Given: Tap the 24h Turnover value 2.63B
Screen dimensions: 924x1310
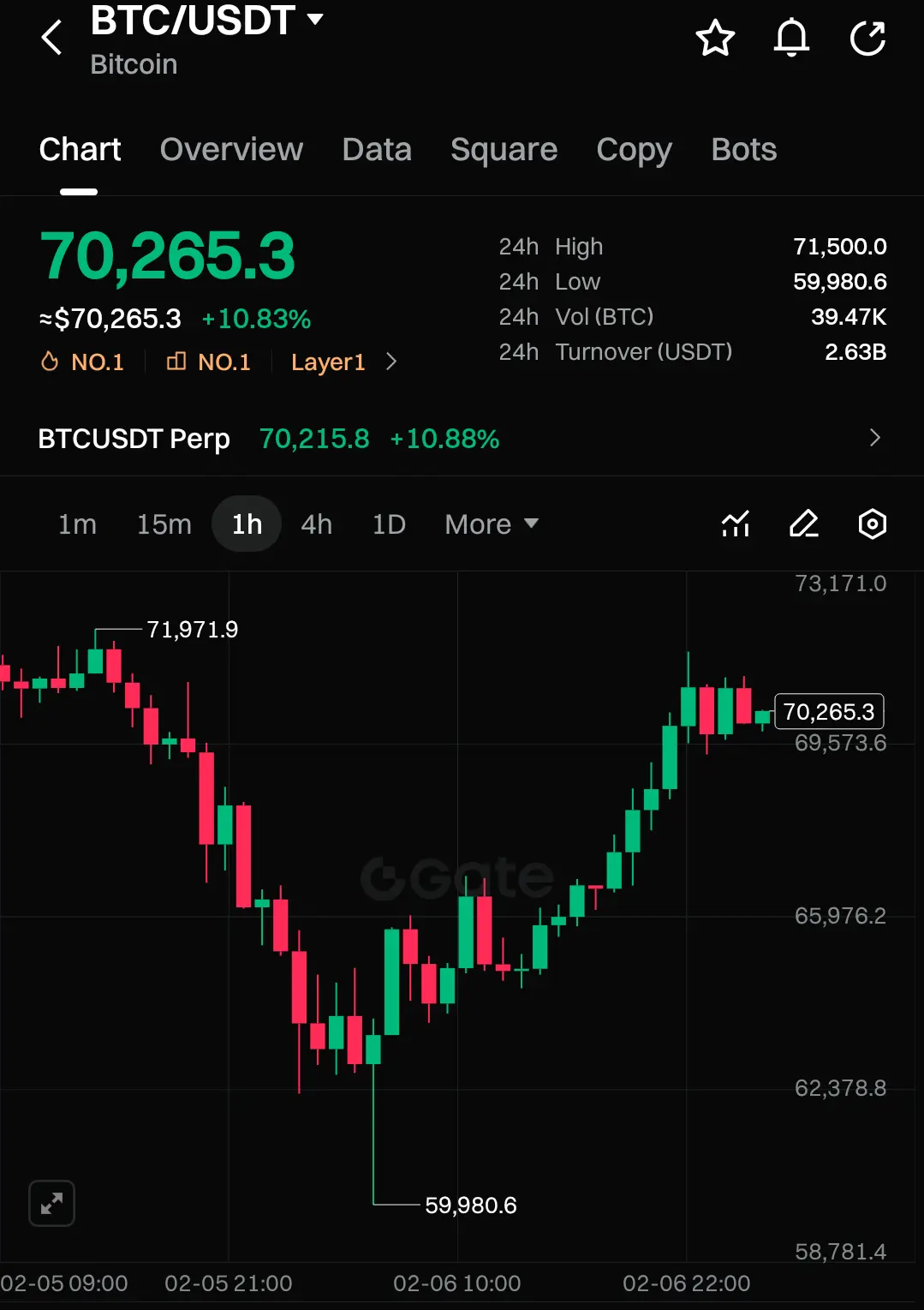Looking at the screenshot, I should pos(855,352).
